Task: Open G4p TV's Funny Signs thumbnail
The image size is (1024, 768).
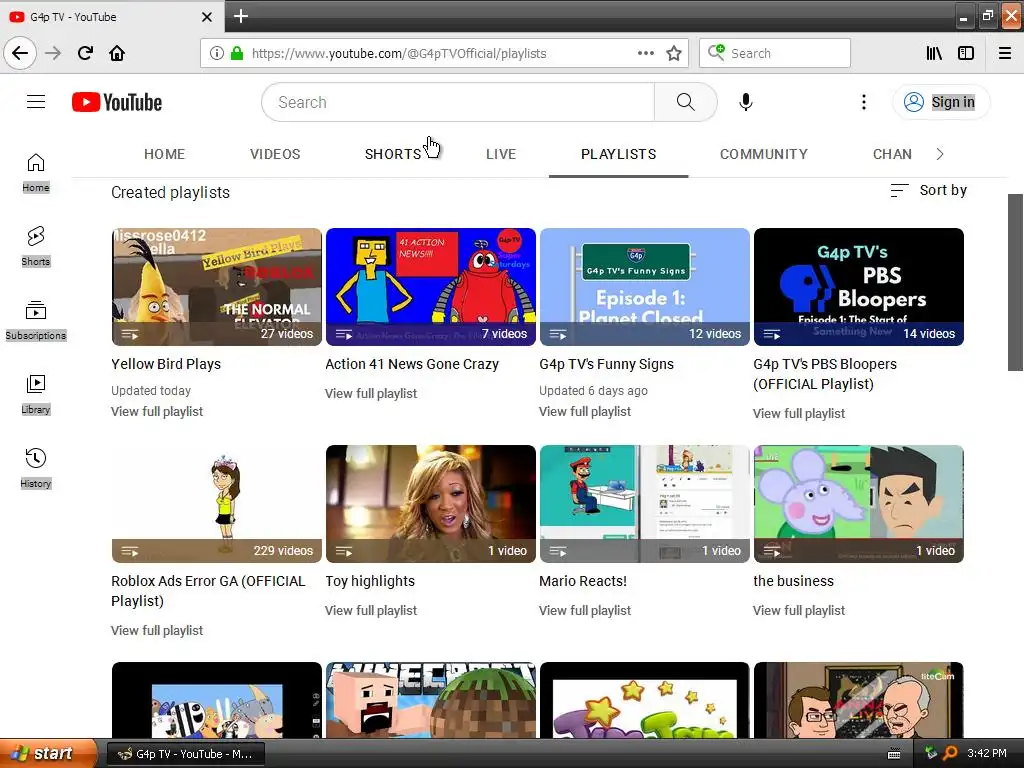Action: (645, 287)
